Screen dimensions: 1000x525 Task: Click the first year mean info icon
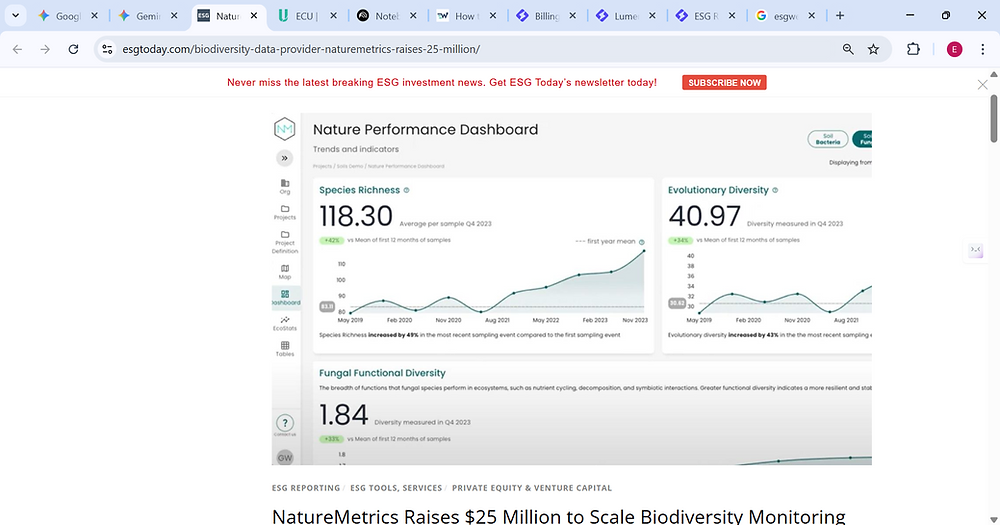642,242
